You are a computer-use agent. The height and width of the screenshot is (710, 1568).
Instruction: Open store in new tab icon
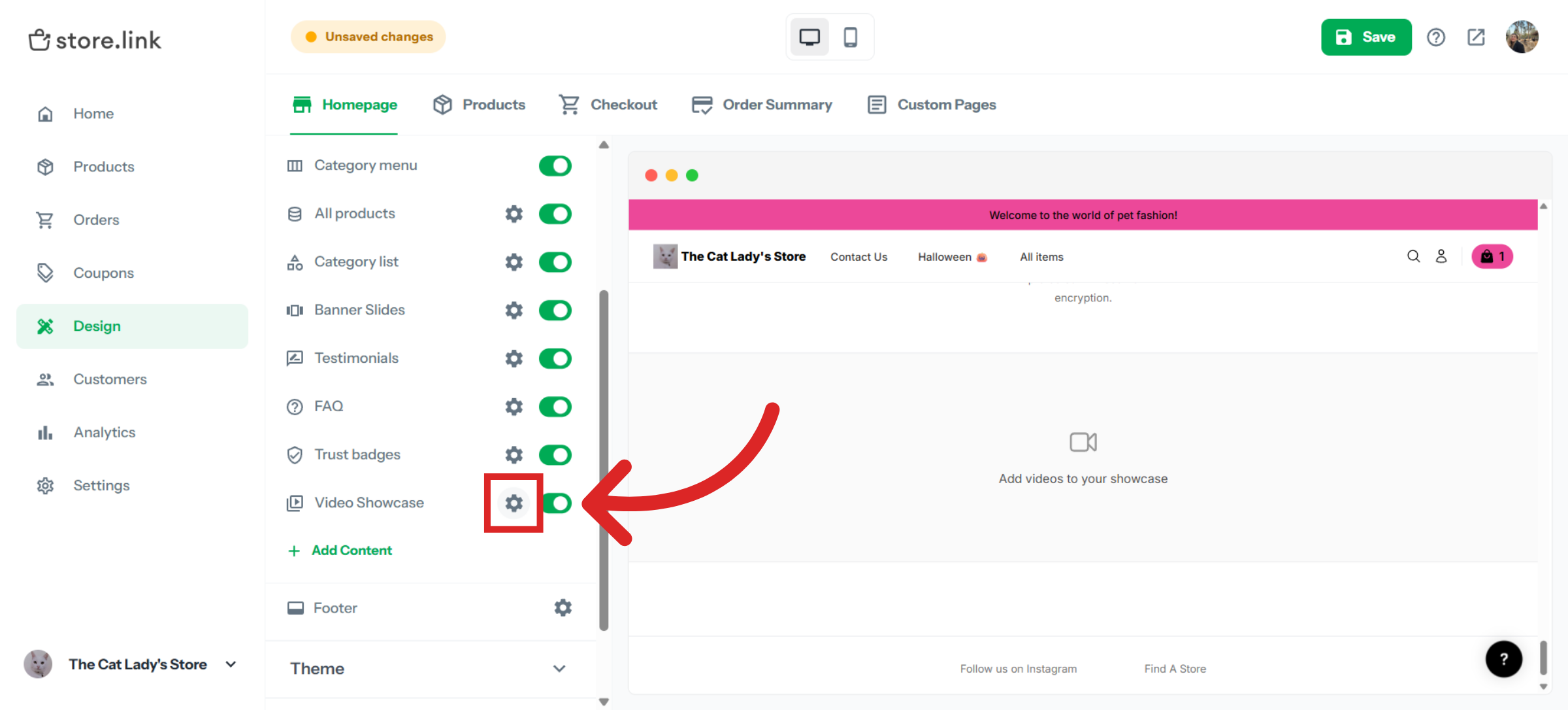coord(1476,37)
